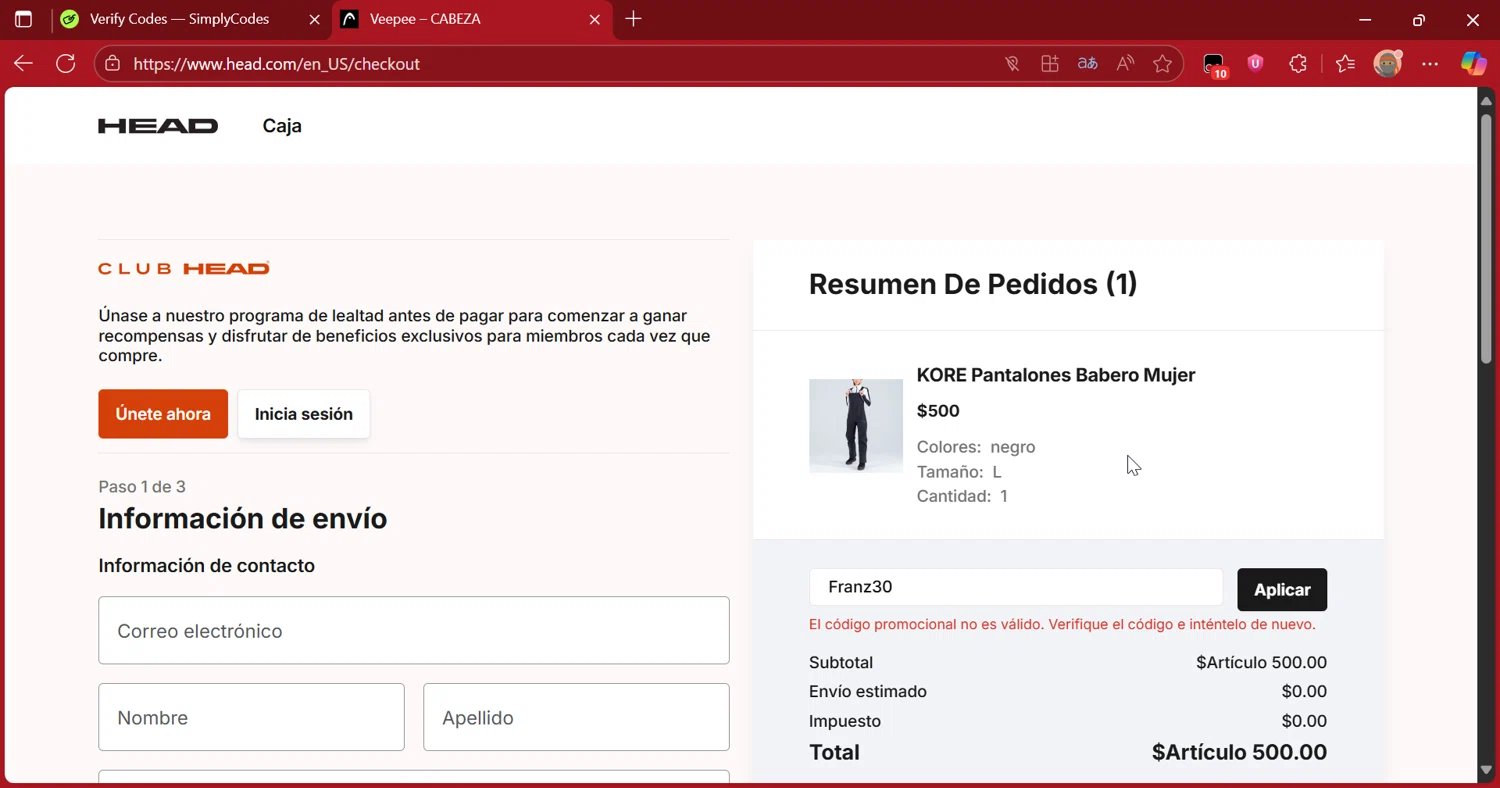Click the Total amount $Artículo 500.00
1500x788 pixels.
point(1239,752)
